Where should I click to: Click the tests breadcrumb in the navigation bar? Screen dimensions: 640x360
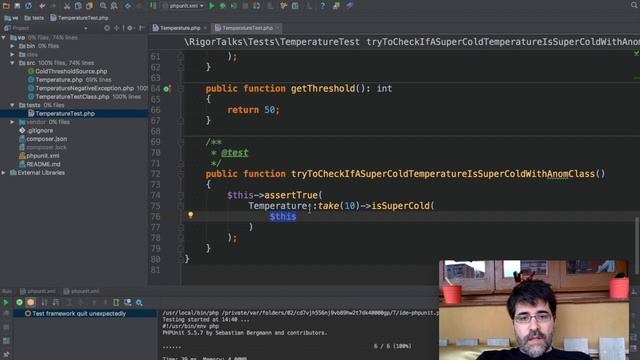click(x=34, y=18)
